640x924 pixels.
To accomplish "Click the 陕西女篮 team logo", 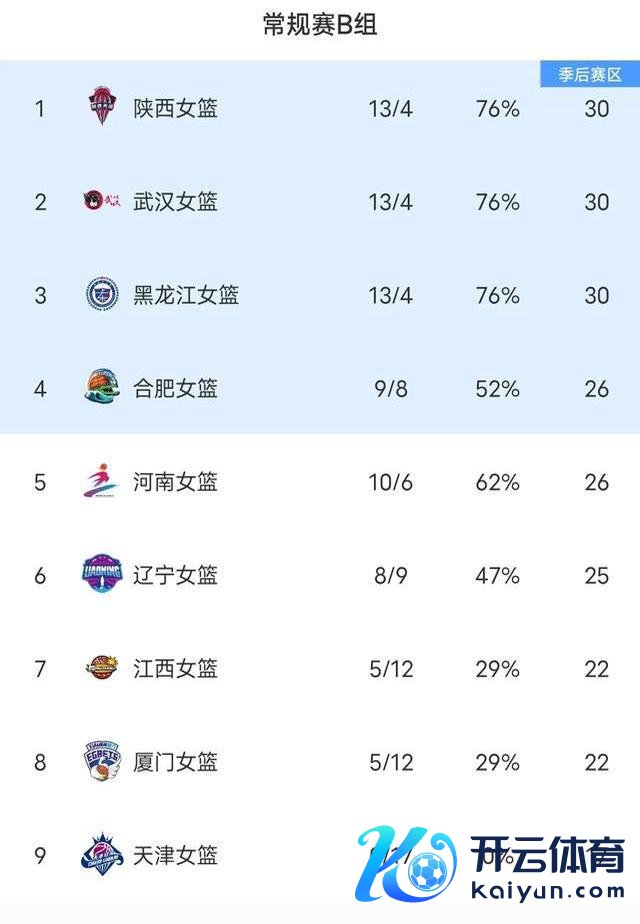I will (x=102, y=107).
